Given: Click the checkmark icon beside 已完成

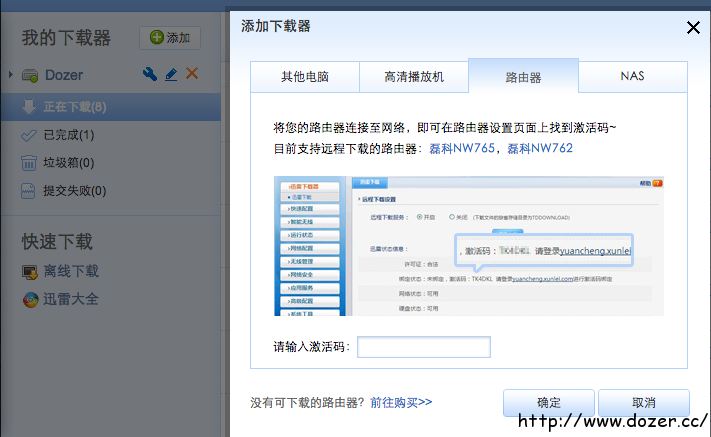Looking at the screenshot, I should pyautogui.click(x=29, y=135).
